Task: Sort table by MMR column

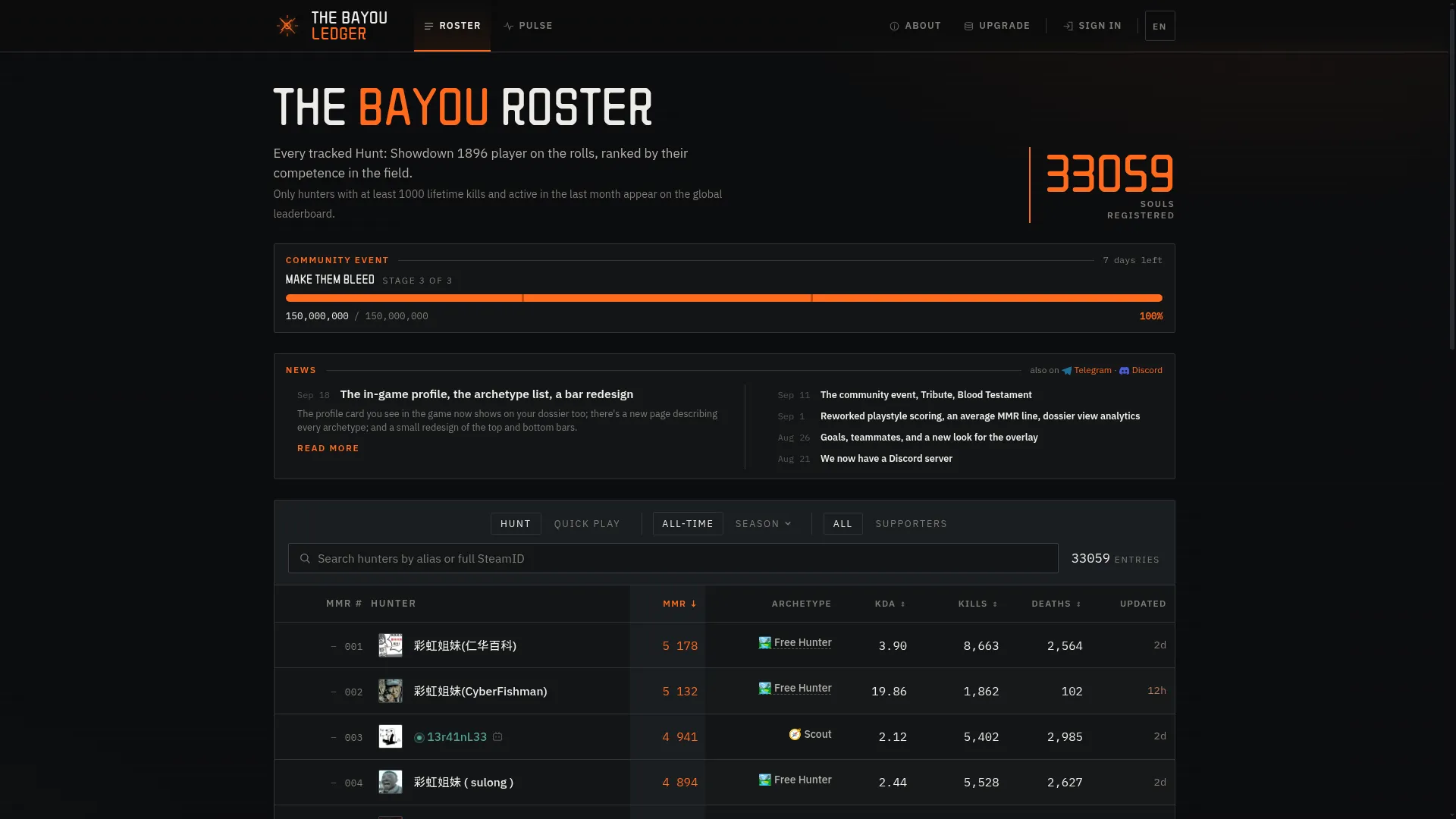Action: click(x=679, y=604)
